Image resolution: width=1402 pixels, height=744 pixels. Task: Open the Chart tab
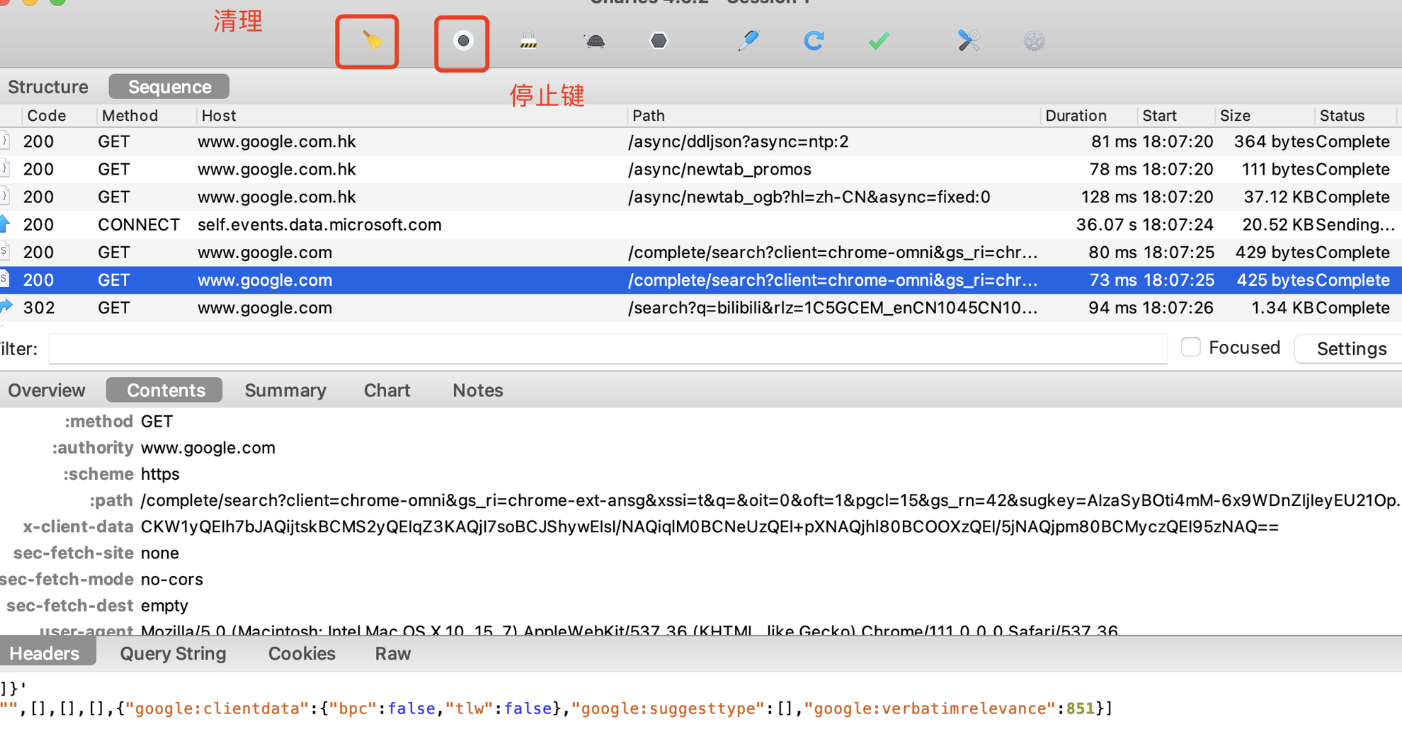click(387, 391)
